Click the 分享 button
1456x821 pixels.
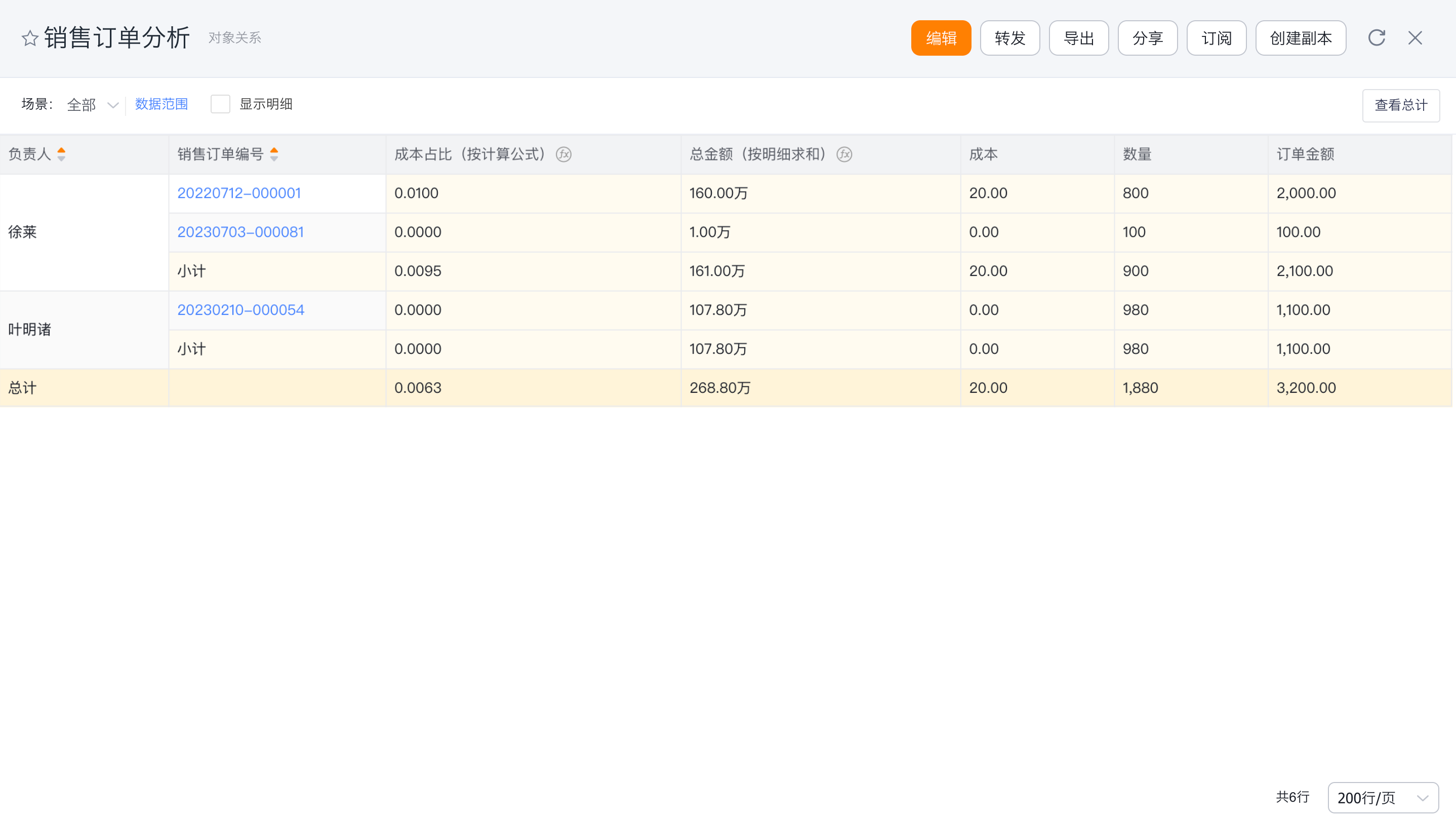(1147, 38)
